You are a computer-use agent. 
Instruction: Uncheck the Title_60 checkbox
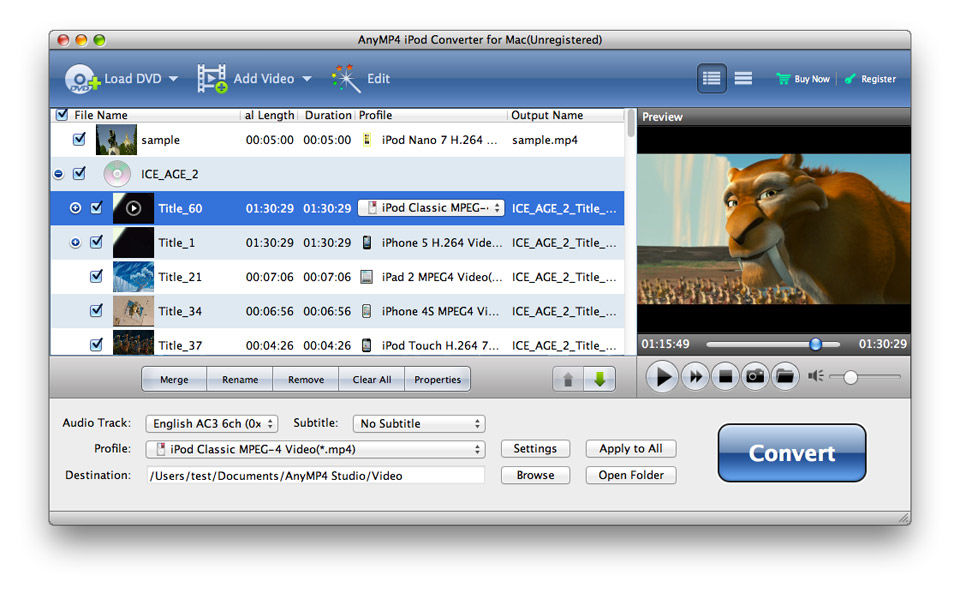point(97,207)
